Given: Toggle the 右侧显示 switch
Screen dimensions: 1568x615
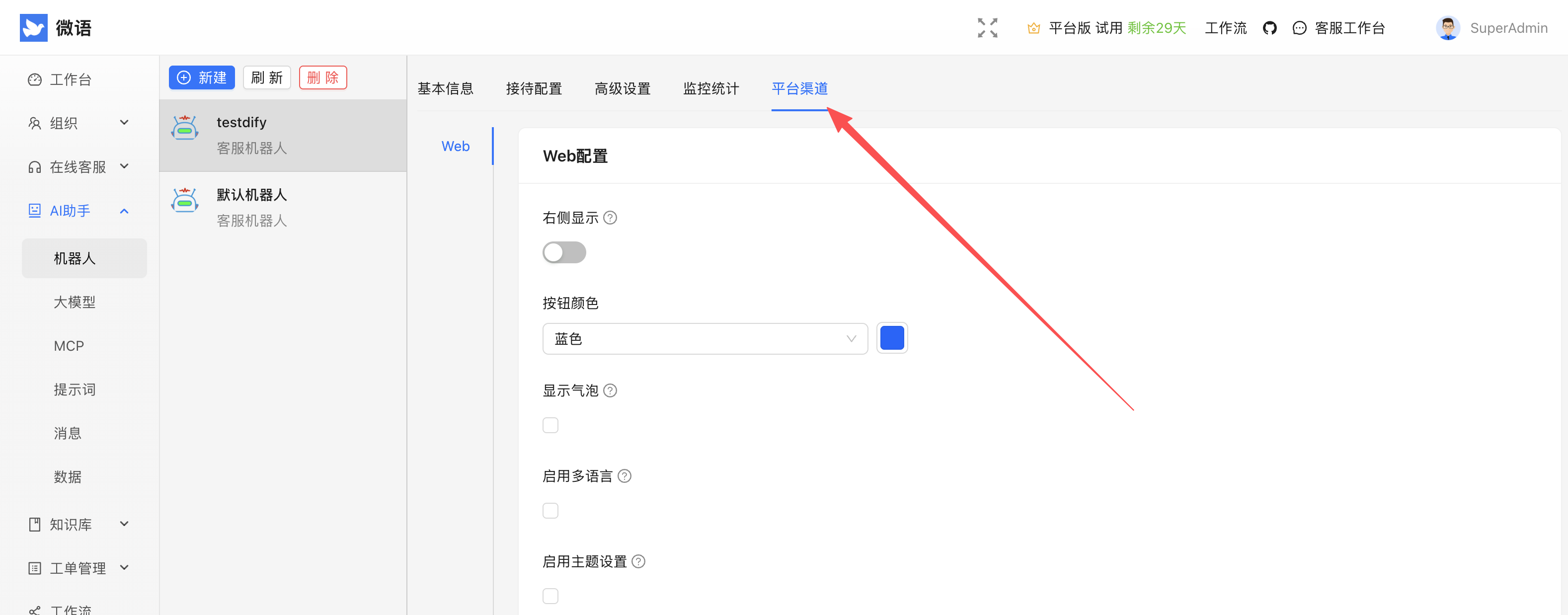Looking at the screenshot, I should [563, 253].
